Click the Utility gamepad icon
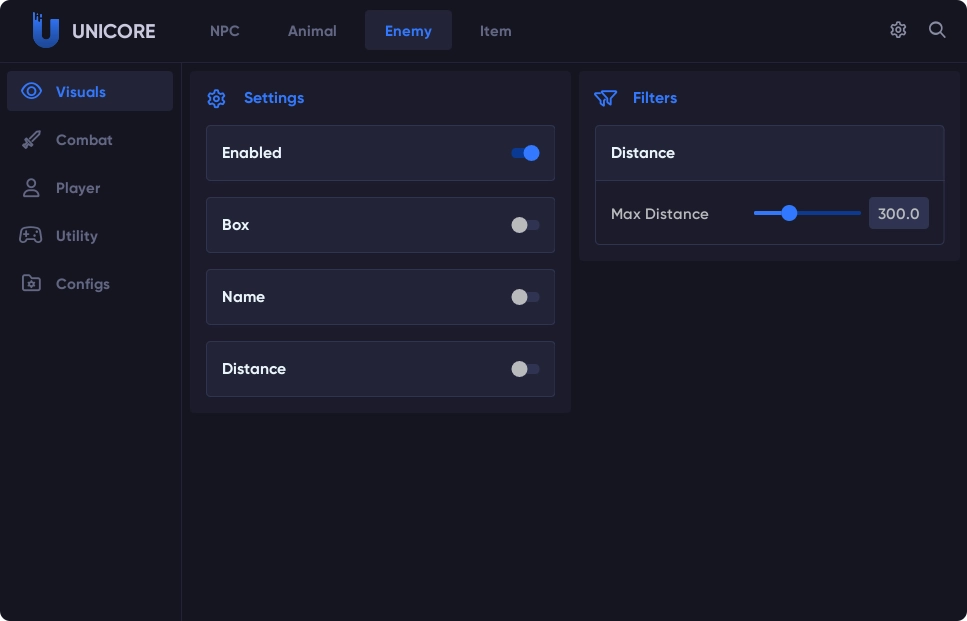Image resolution: width=967 pixels, height=621 pixels. 31,236
